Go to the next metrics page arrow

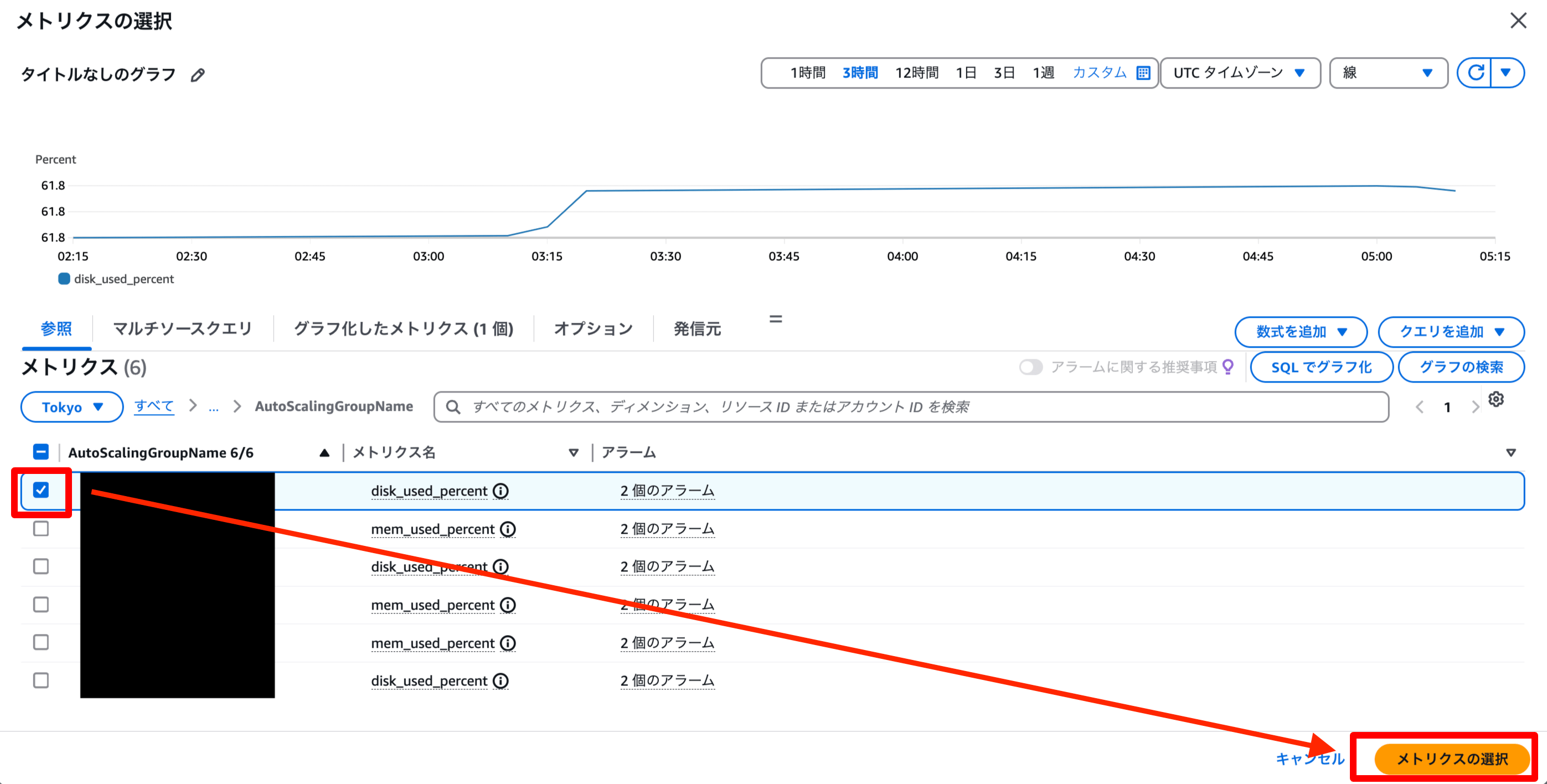point(1475,407)
